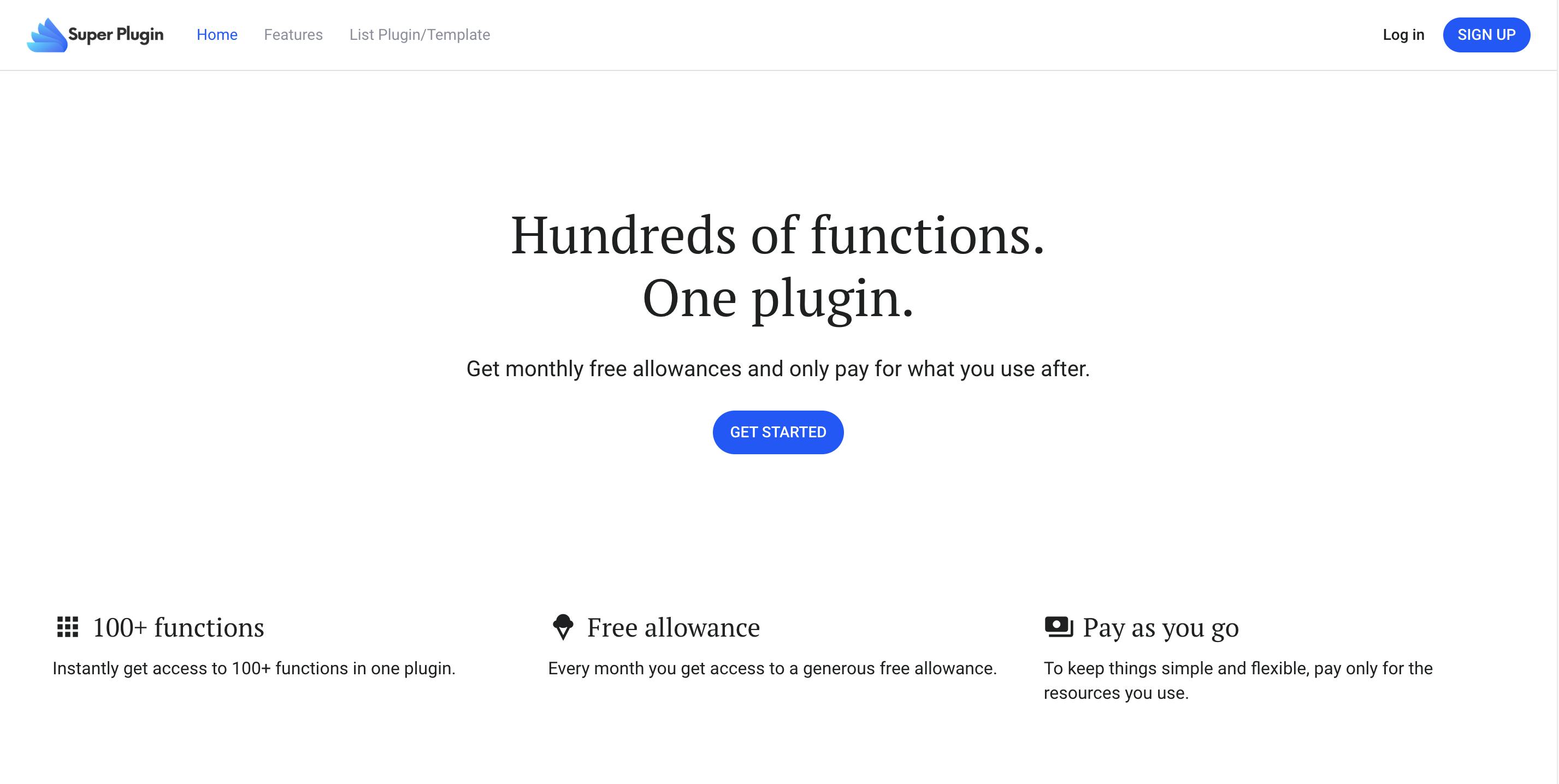Go to the Features menu item
This screenshot has width=1559, height=784.
293,35
